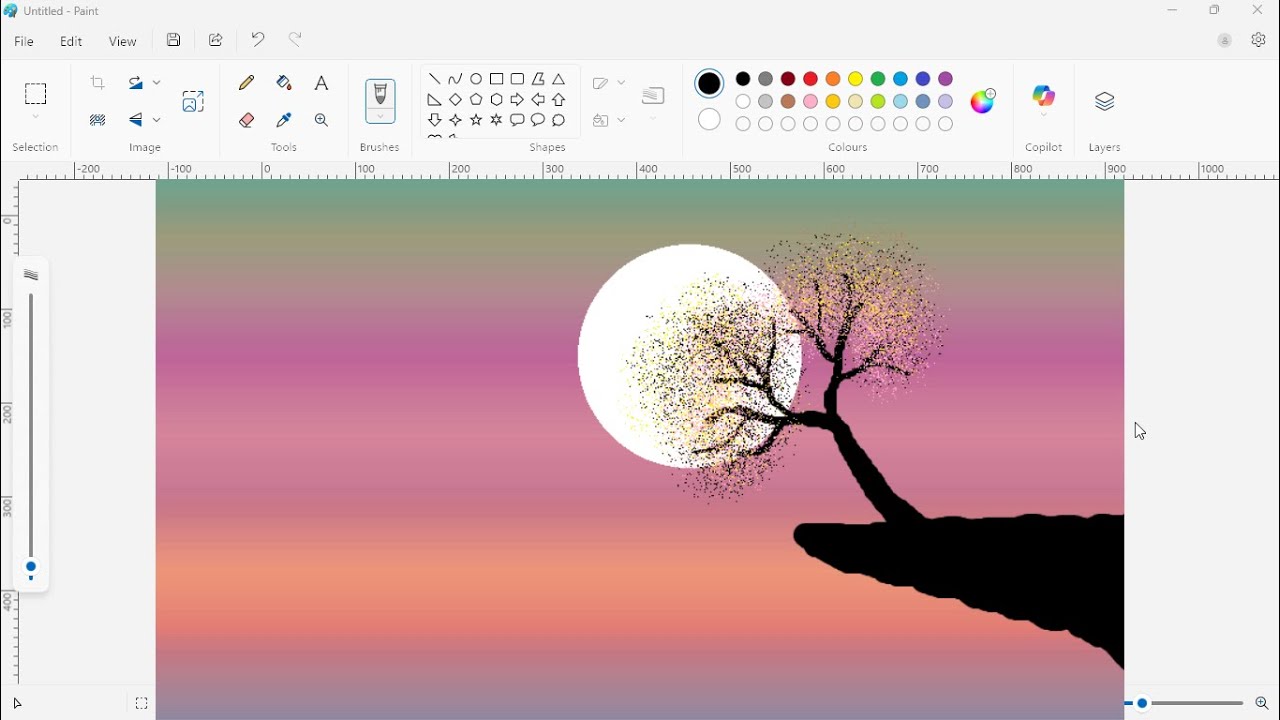Screen dimensions: 1280x720
Task: Choose the red colour swatch
Action: 811,79
